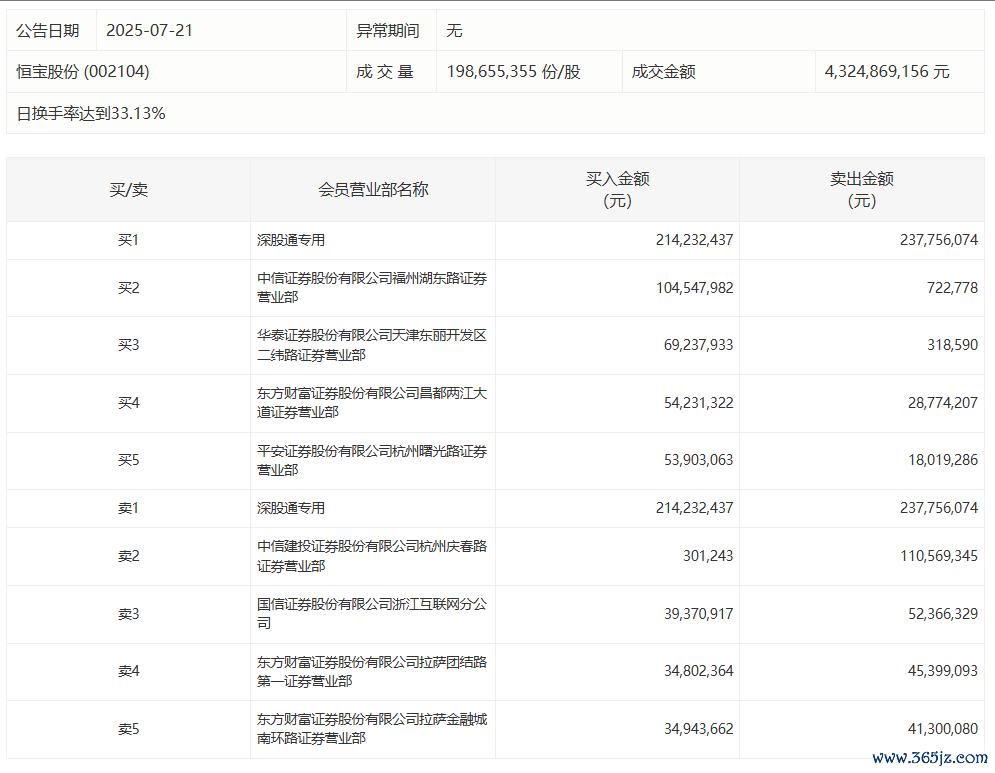Click the 会员营业部名称 column header
Screen dimensions: 995x773
(373, 190)
